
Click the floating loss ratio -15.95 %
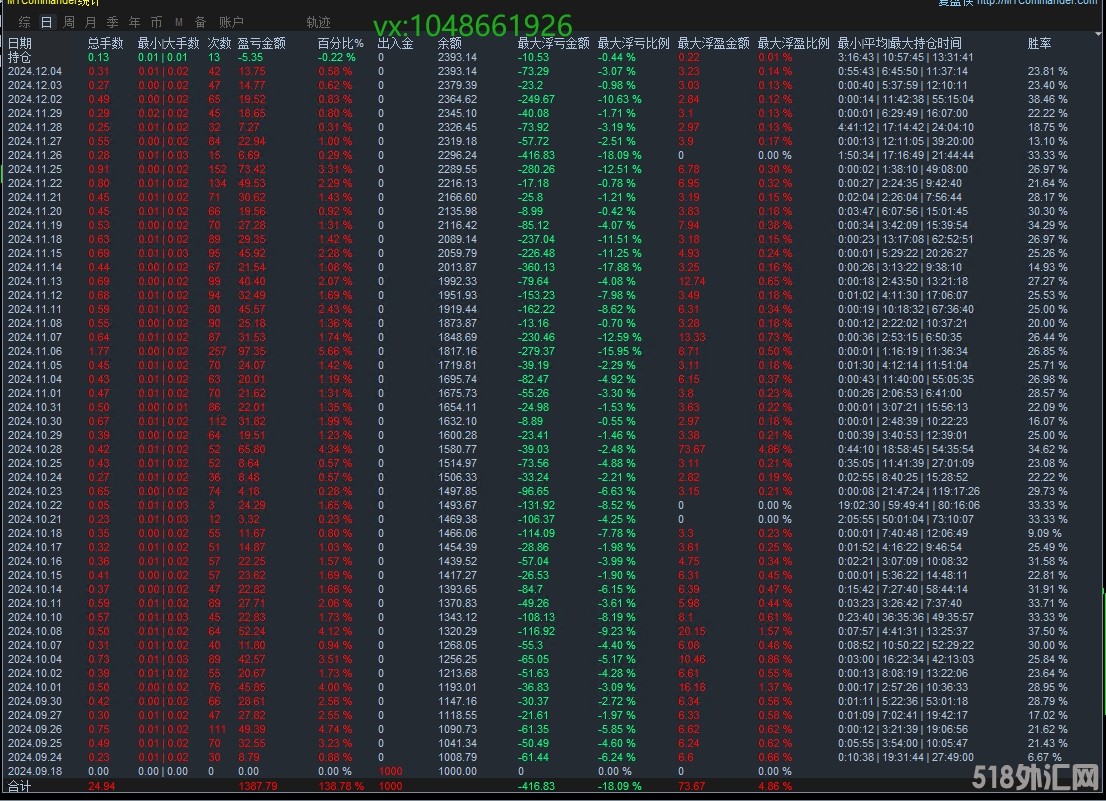620,351
